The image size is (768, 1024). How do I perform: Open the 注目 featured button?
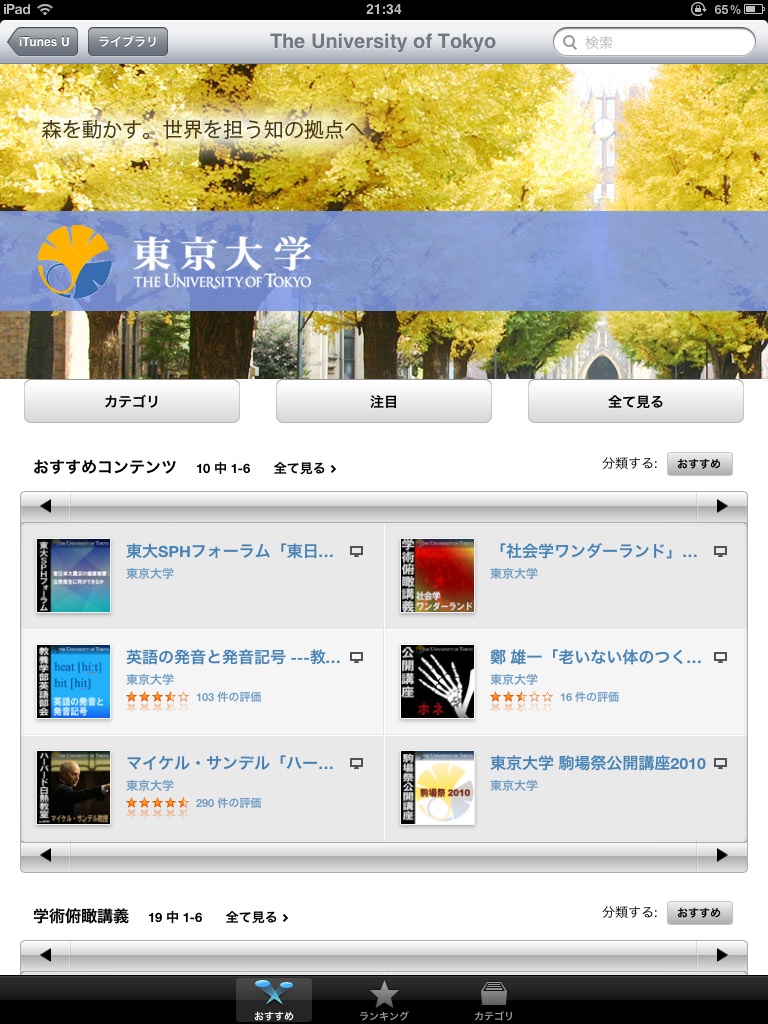384,402
